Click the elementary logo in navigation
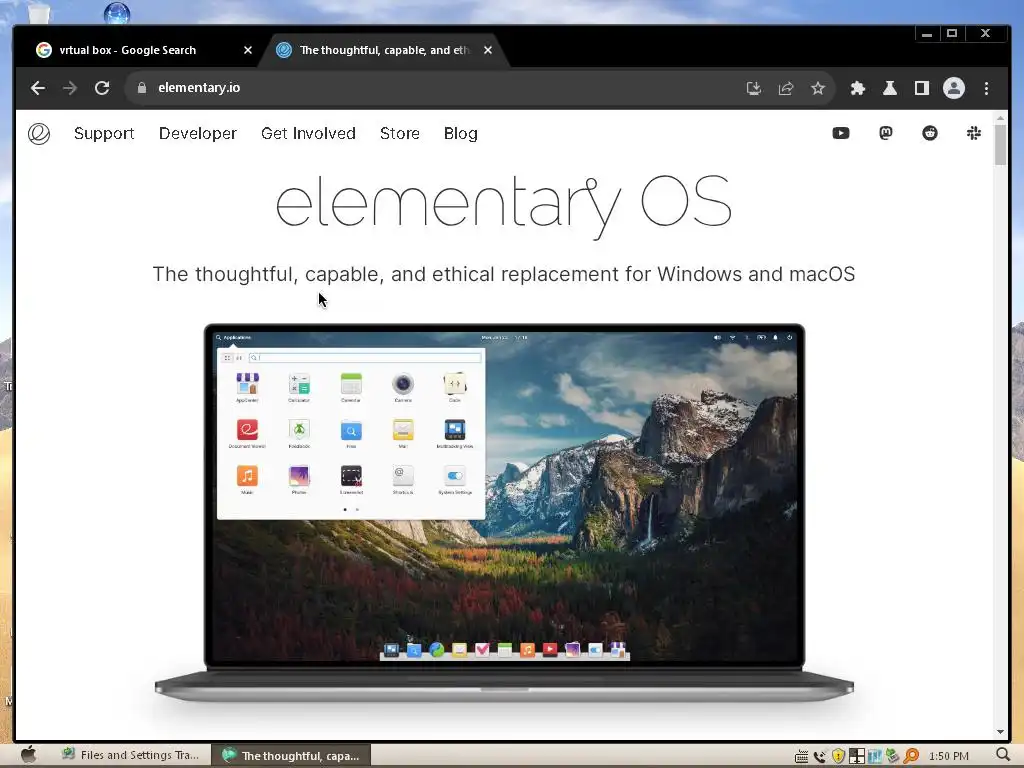 (39, 133)
